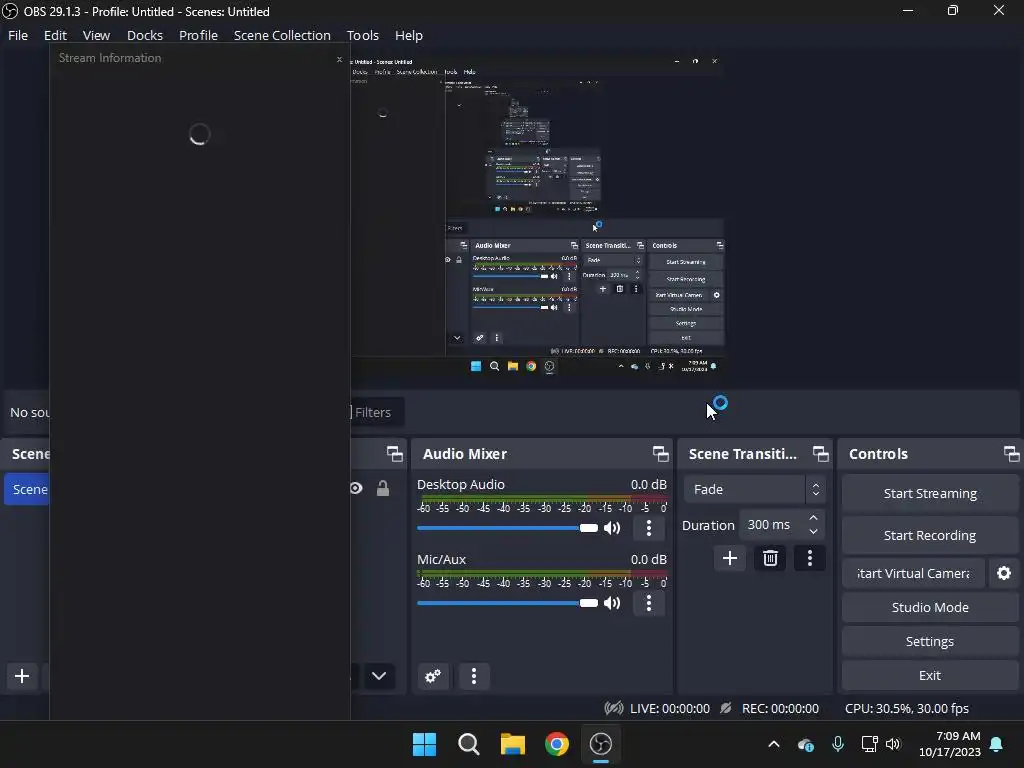This screenshot has height=768, width=1024.
Task: Select the Scene item in list
Action: (27, 489)
